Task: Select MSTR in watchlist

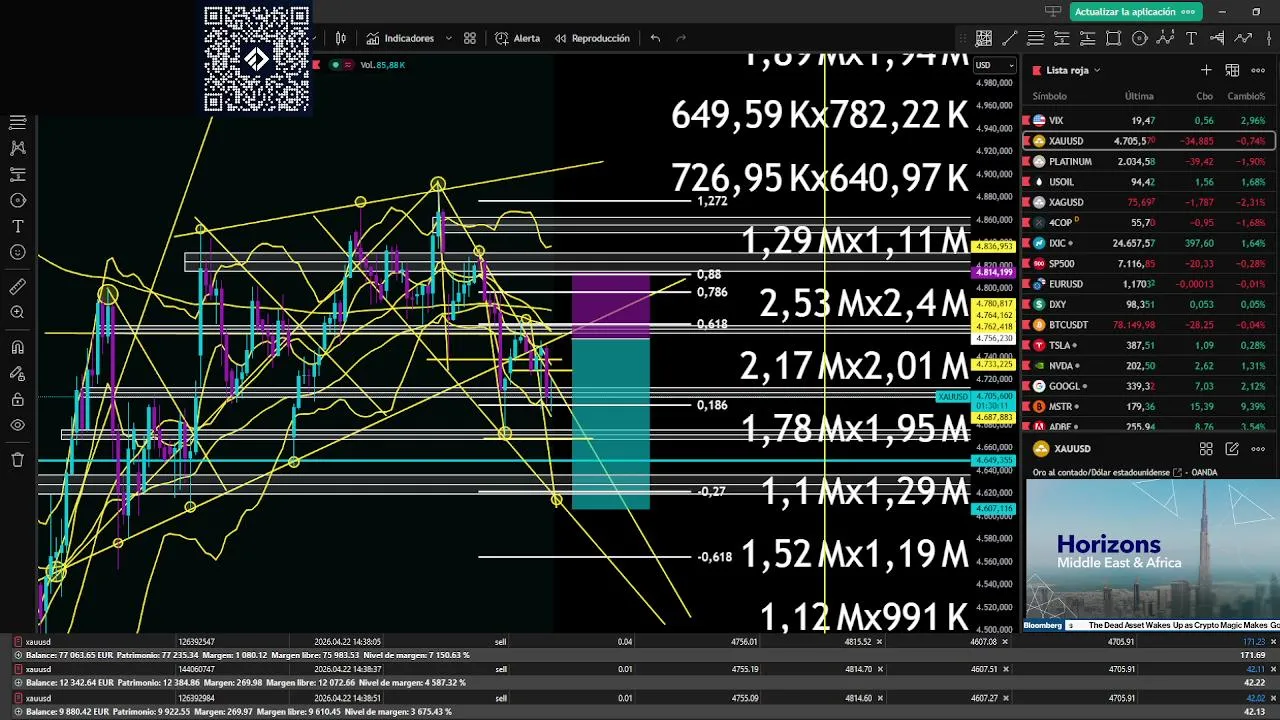Action: click(x=1148, y=407)
